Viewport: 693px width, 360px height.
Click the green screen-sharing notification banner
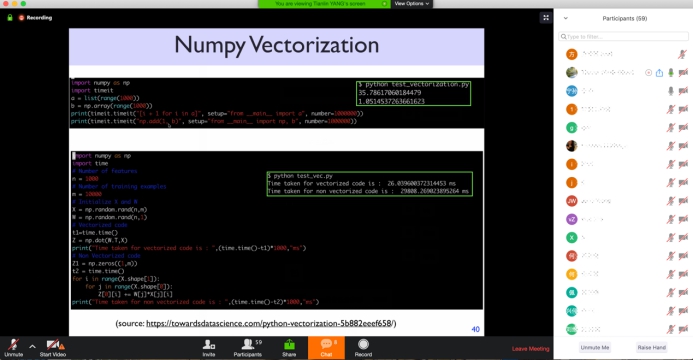pyautogui.click(x=324, y=4)
